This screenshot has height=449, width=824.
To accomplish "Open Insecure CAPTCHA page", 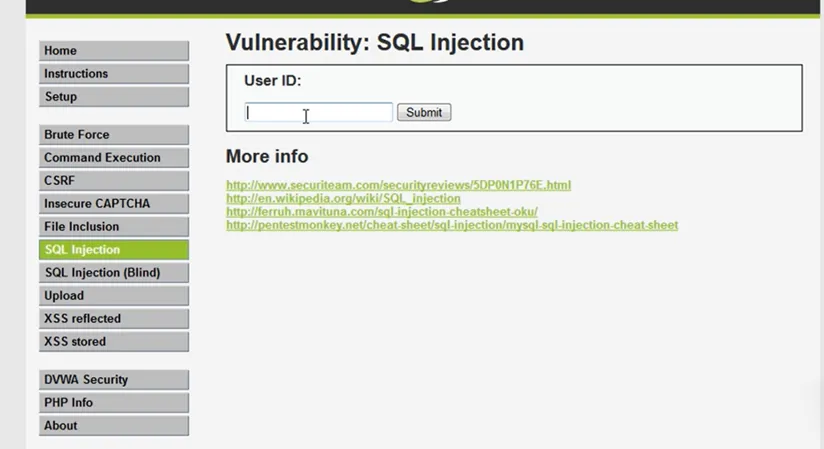I will [x=113, y=204].
